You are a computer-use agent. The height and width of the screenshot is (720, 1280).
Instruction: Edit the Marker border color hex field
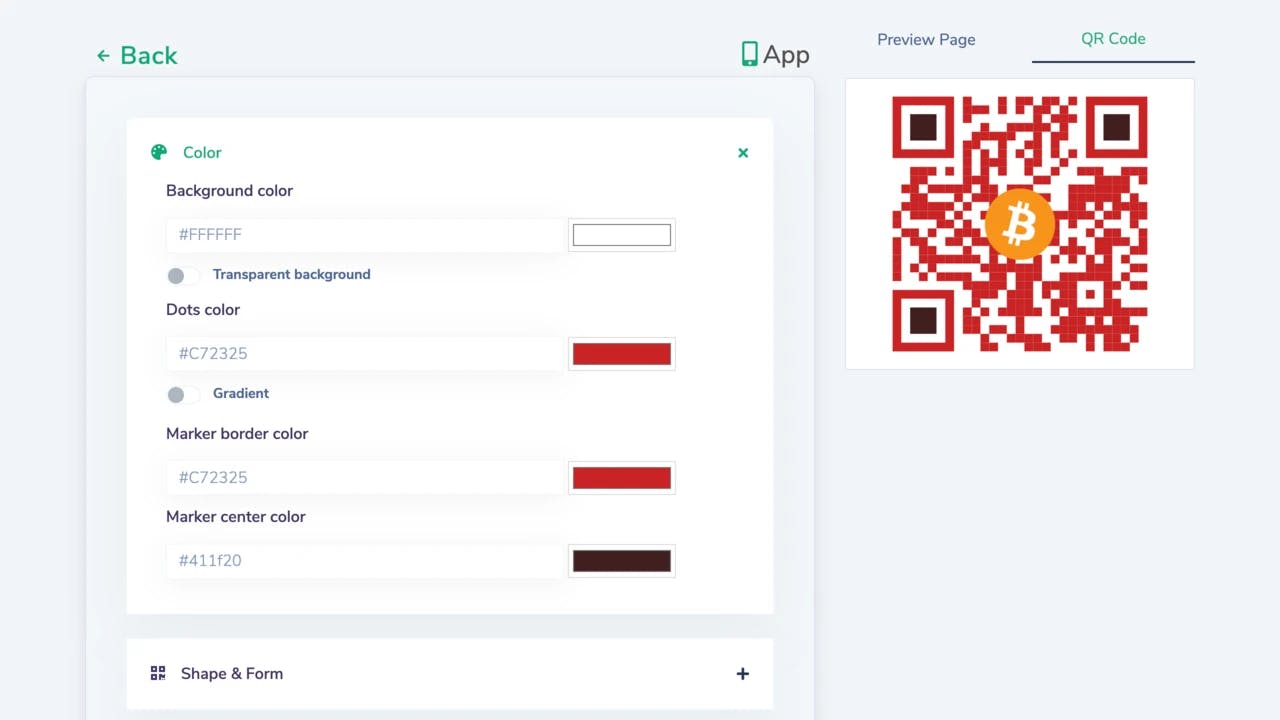[365, 478]
